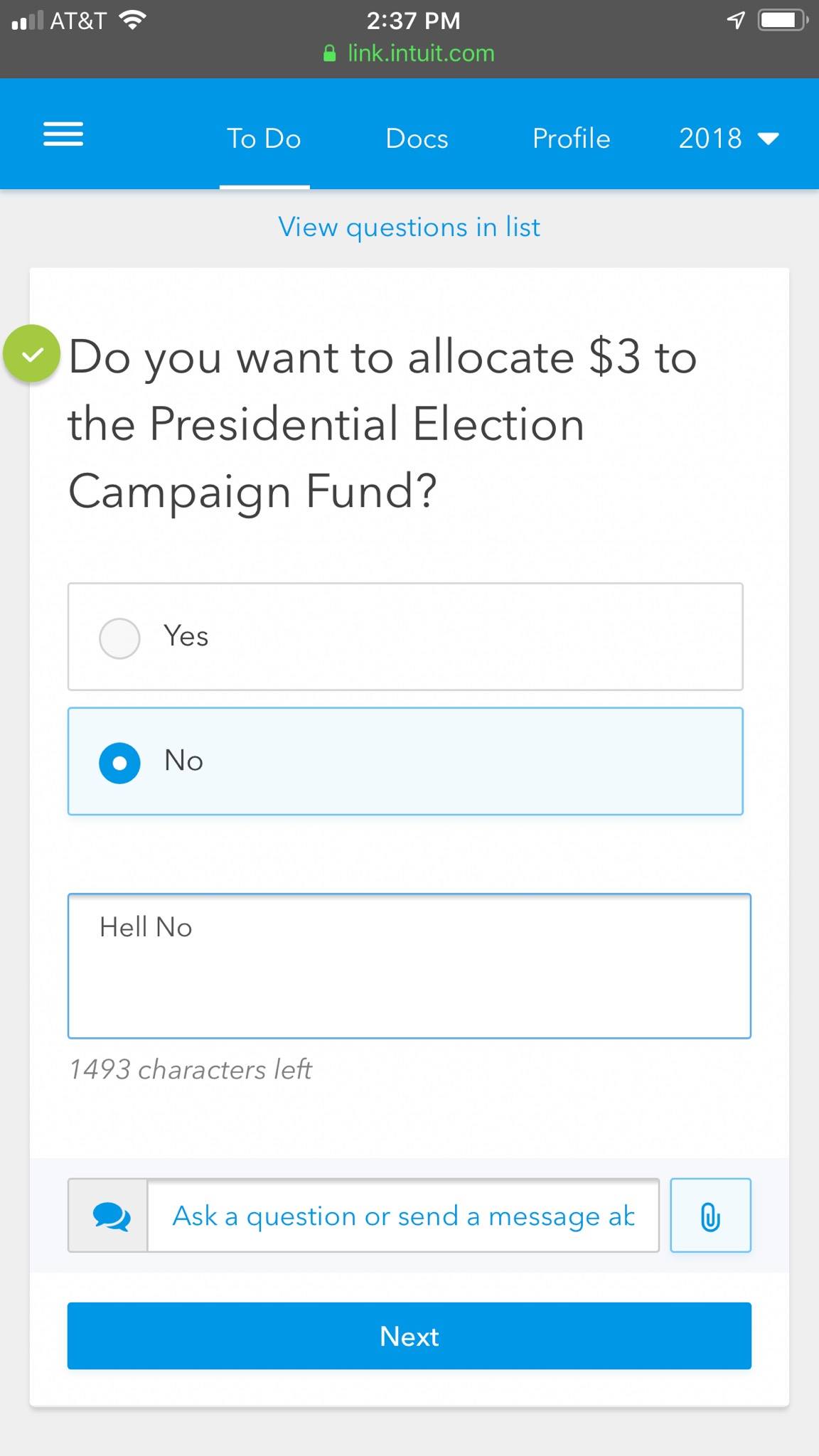Open the hamburger menu
This screenshot has width=819, height=1456.
[63, 134]
